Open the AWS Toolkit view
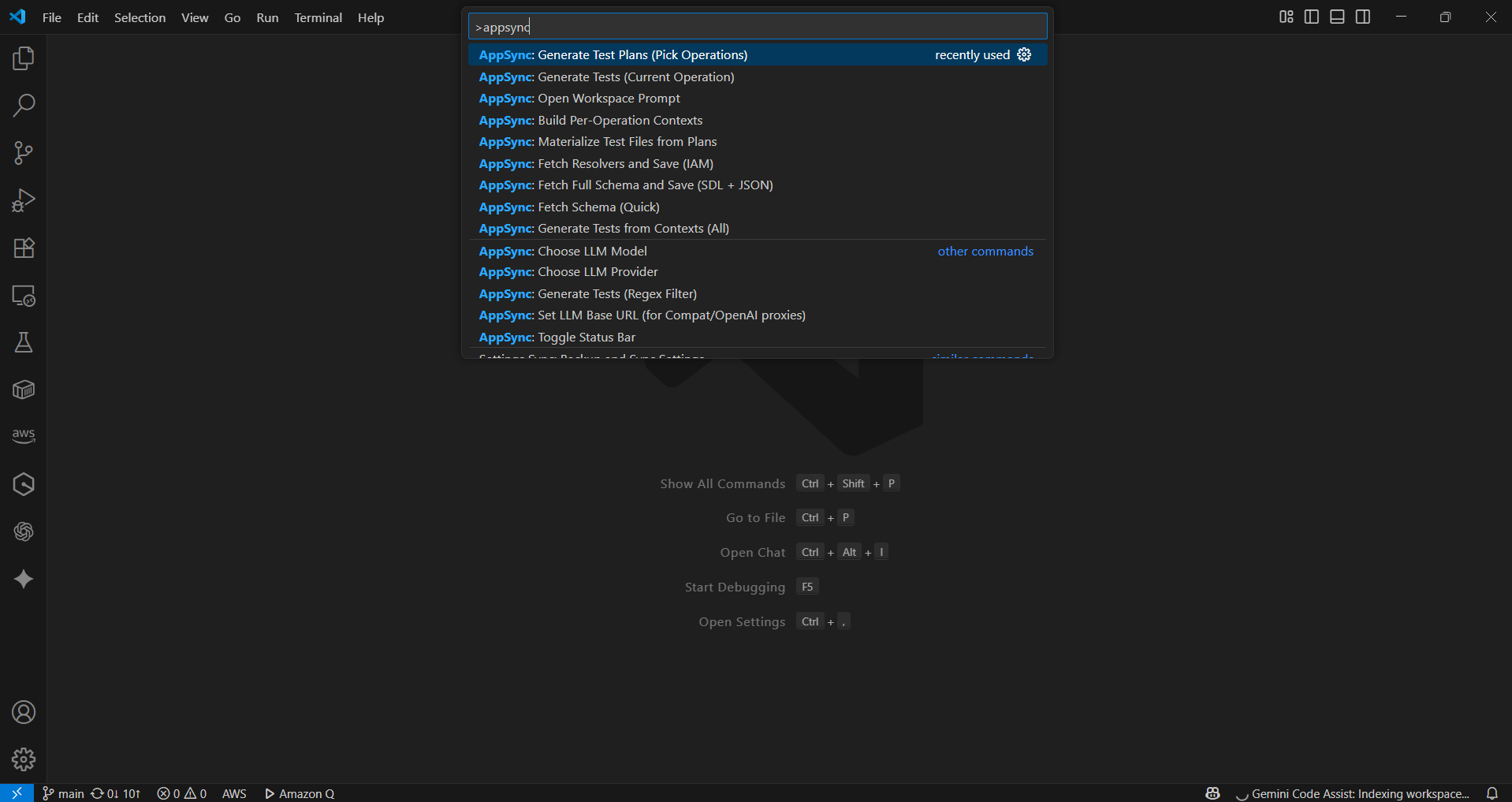Viewport: 1512px width, 802px height. click(x=24, y=435)
